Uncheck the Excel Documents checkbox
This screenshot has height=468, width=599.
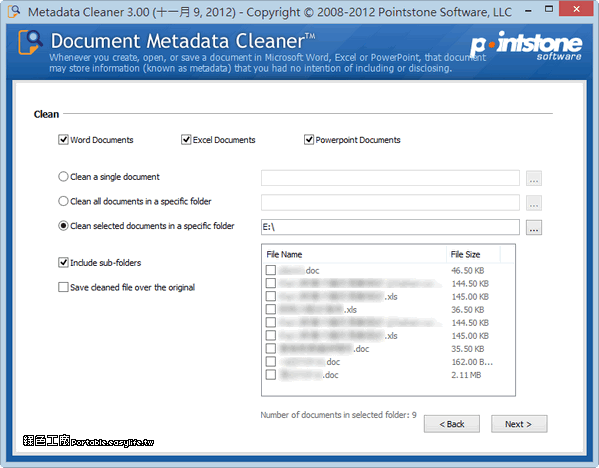(x=186, y=140)
